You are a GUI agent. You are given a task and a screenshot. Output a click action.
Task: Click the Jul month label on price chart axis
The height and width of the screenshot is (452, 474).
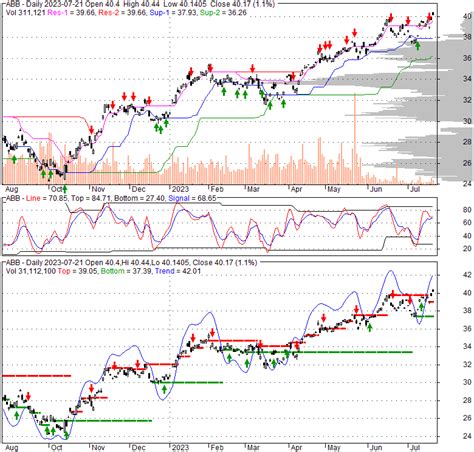[414, 189]
